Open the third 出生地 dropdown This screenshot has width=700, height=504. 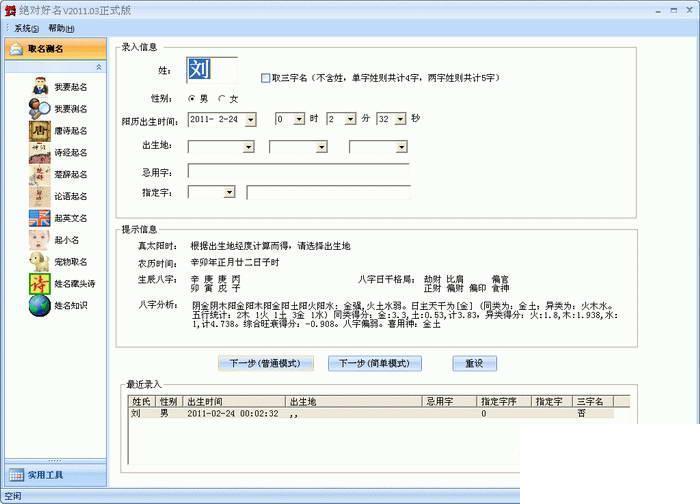(x=402, y=147)
